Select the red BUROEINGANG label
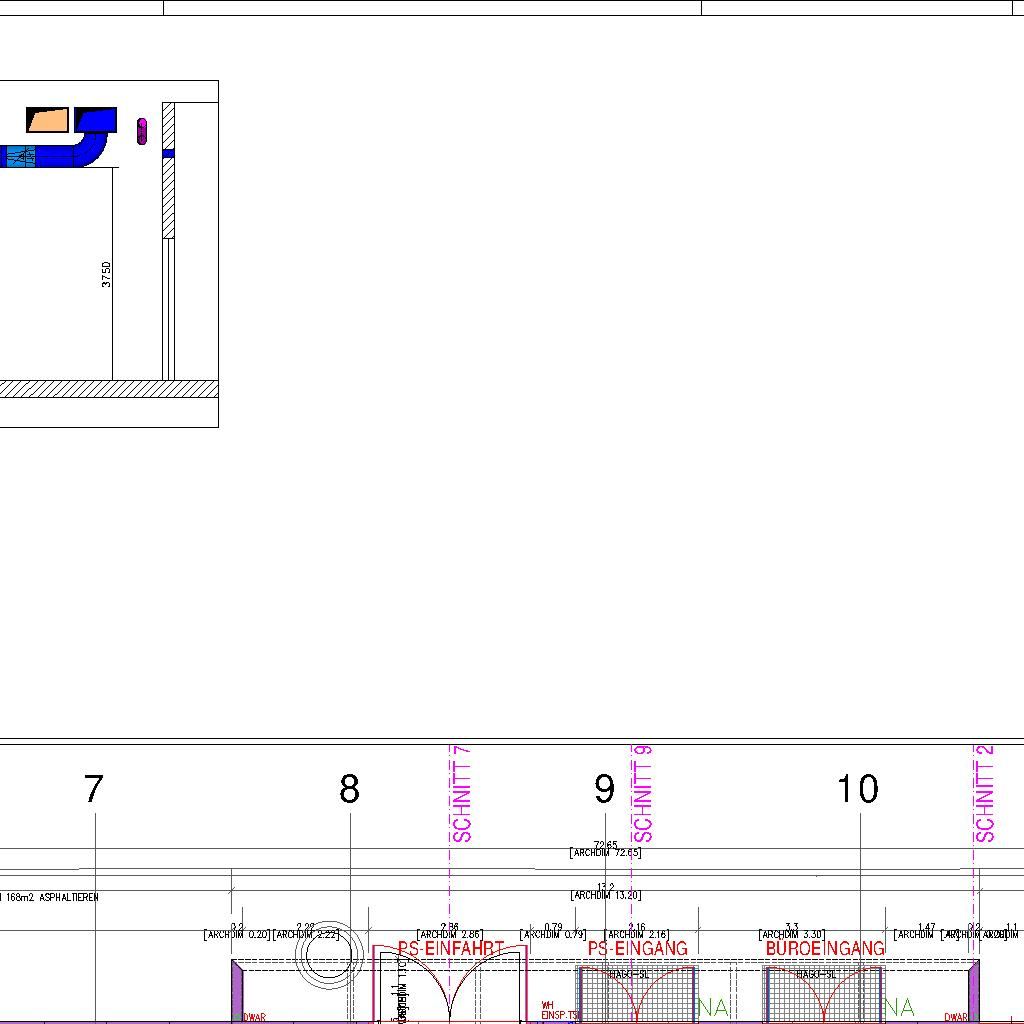Screen dimensions: 1024x1024 (825, 948)
